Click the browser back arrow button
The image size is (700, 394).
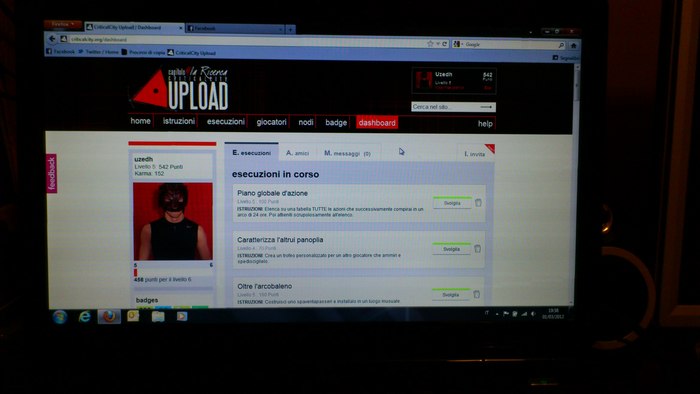[52, 39]
